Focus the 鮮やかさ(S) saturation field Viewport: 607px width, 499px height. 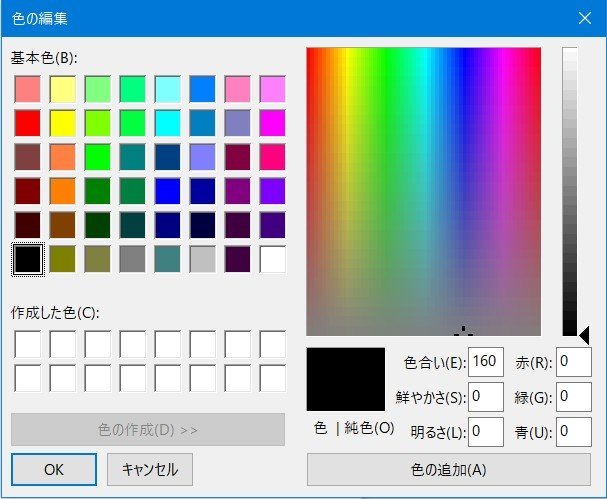tap(486, 397)
